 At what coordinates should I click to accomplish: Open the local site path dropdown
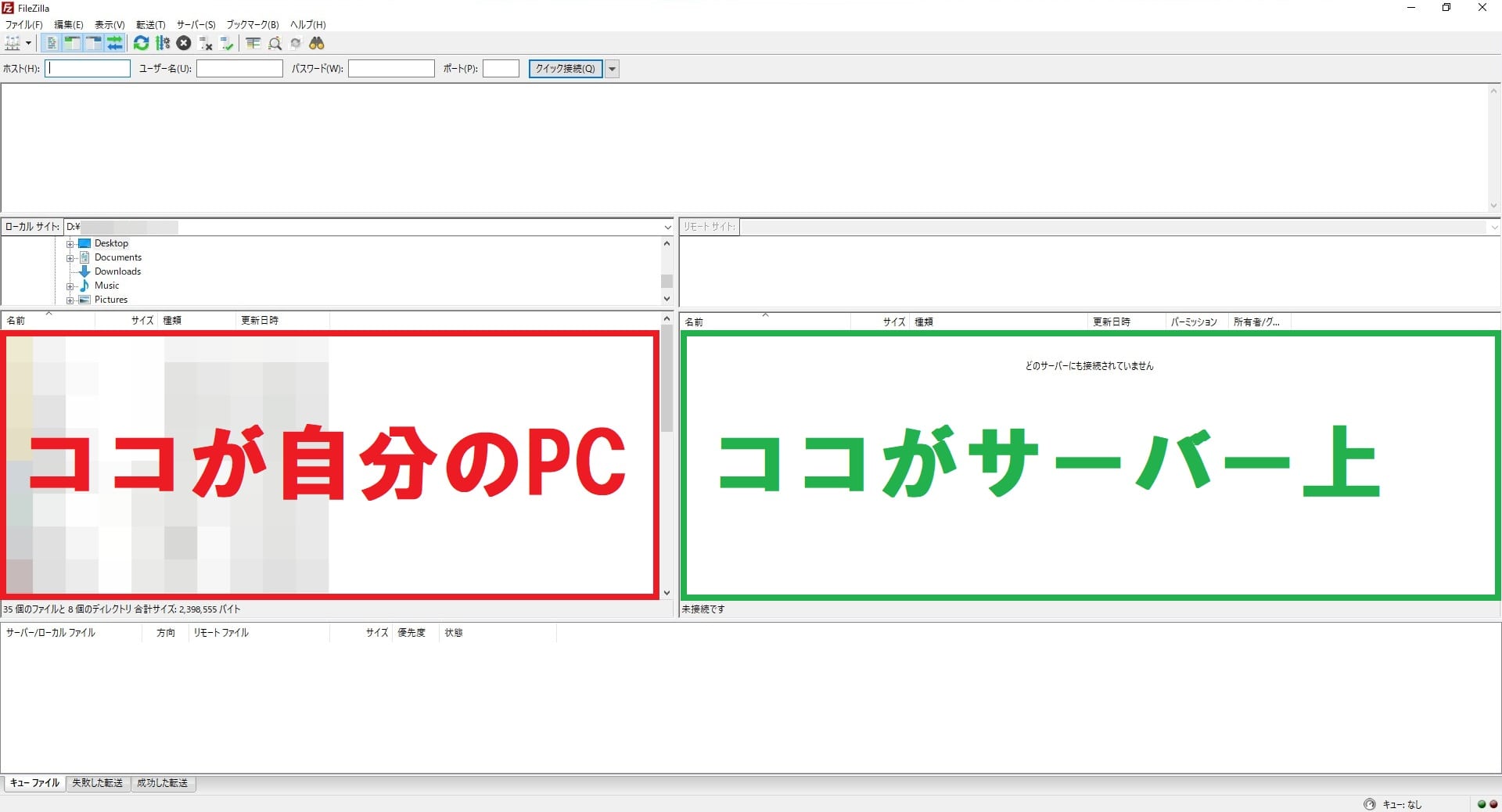667,228
